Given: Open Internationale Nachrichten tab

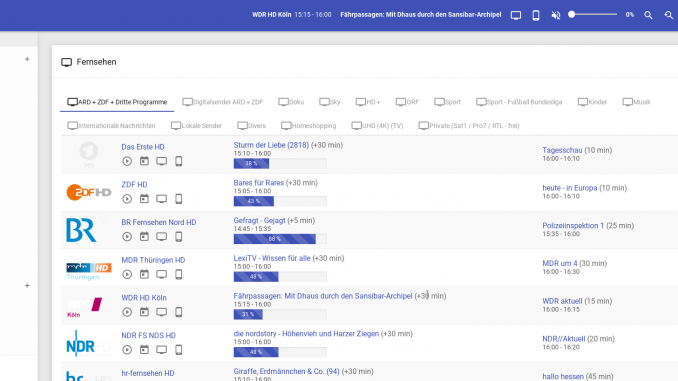Looking at the screenshot, I should [112, 126].
